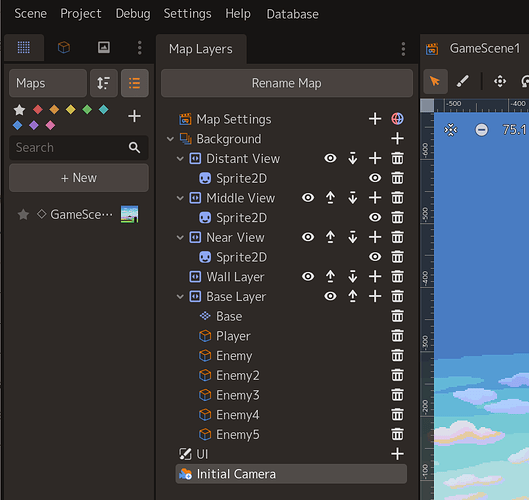529x500 pixels.
Task: Move Near View layer up
Action: pyautogui.click(x=330, y=237)
